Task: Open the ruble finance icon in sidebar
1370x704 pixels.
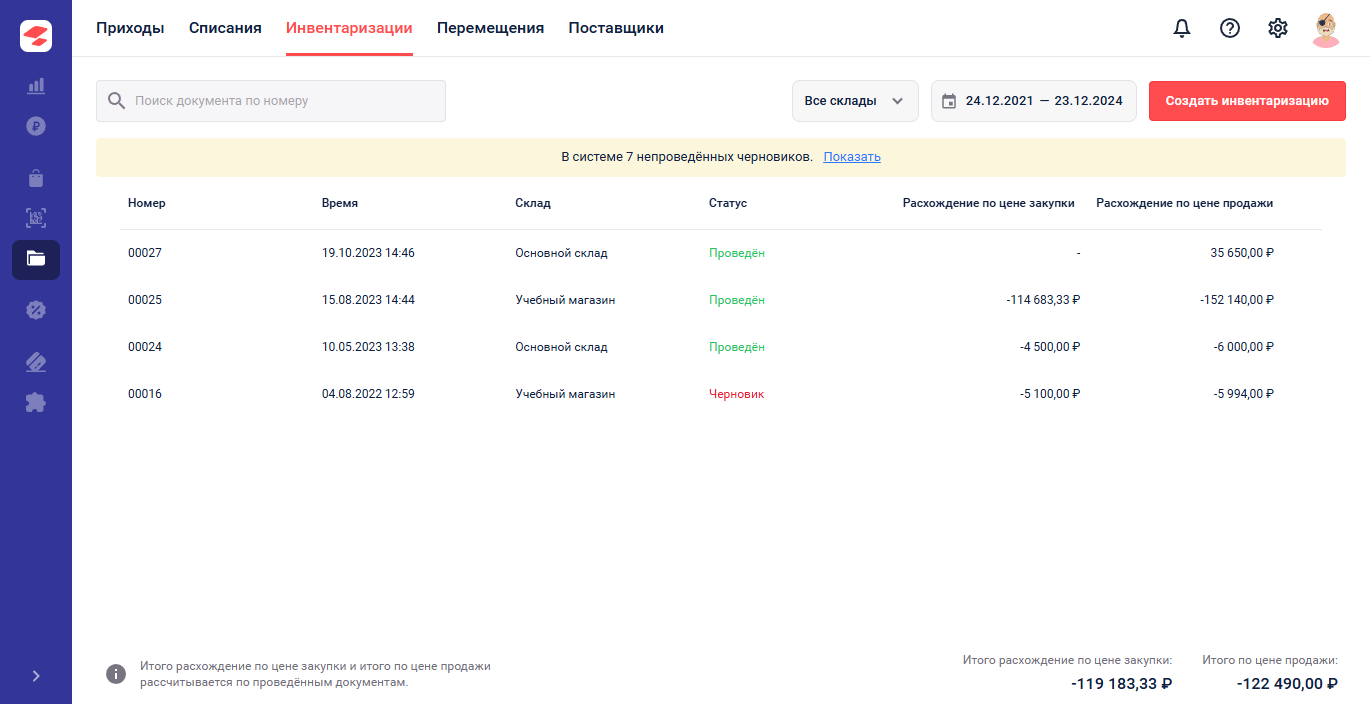Action: pyautogui.click(x=36, y=127)
